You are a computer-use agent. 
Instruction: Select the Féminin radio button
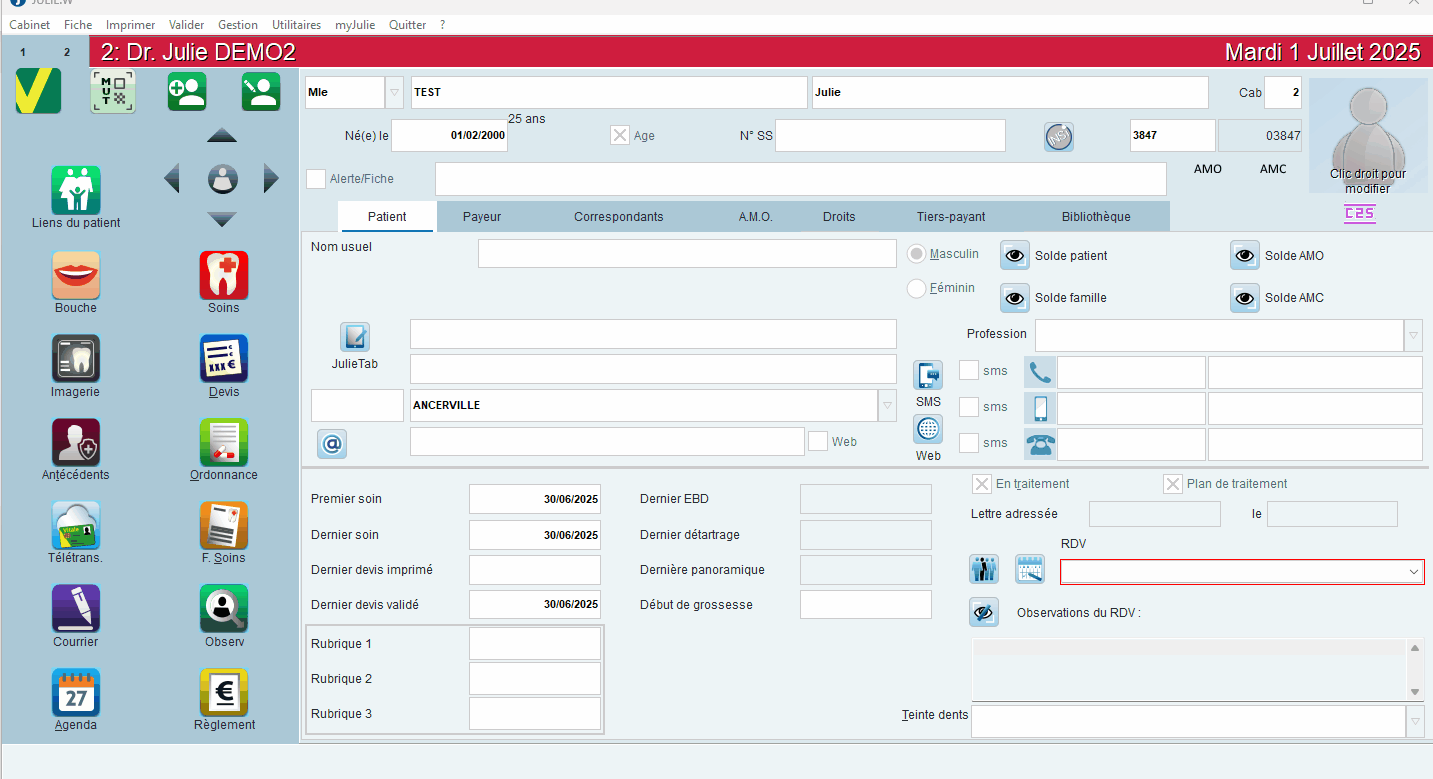[916, 288]
